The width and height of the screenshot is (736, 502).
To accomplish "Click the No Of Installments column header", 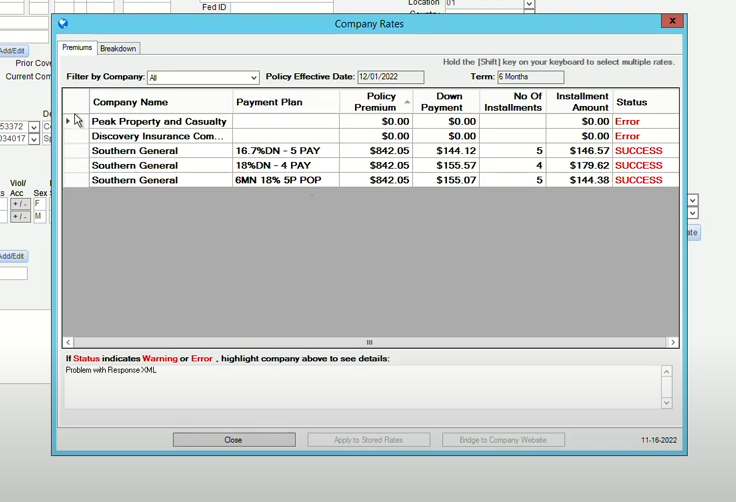I will point(513,102).
